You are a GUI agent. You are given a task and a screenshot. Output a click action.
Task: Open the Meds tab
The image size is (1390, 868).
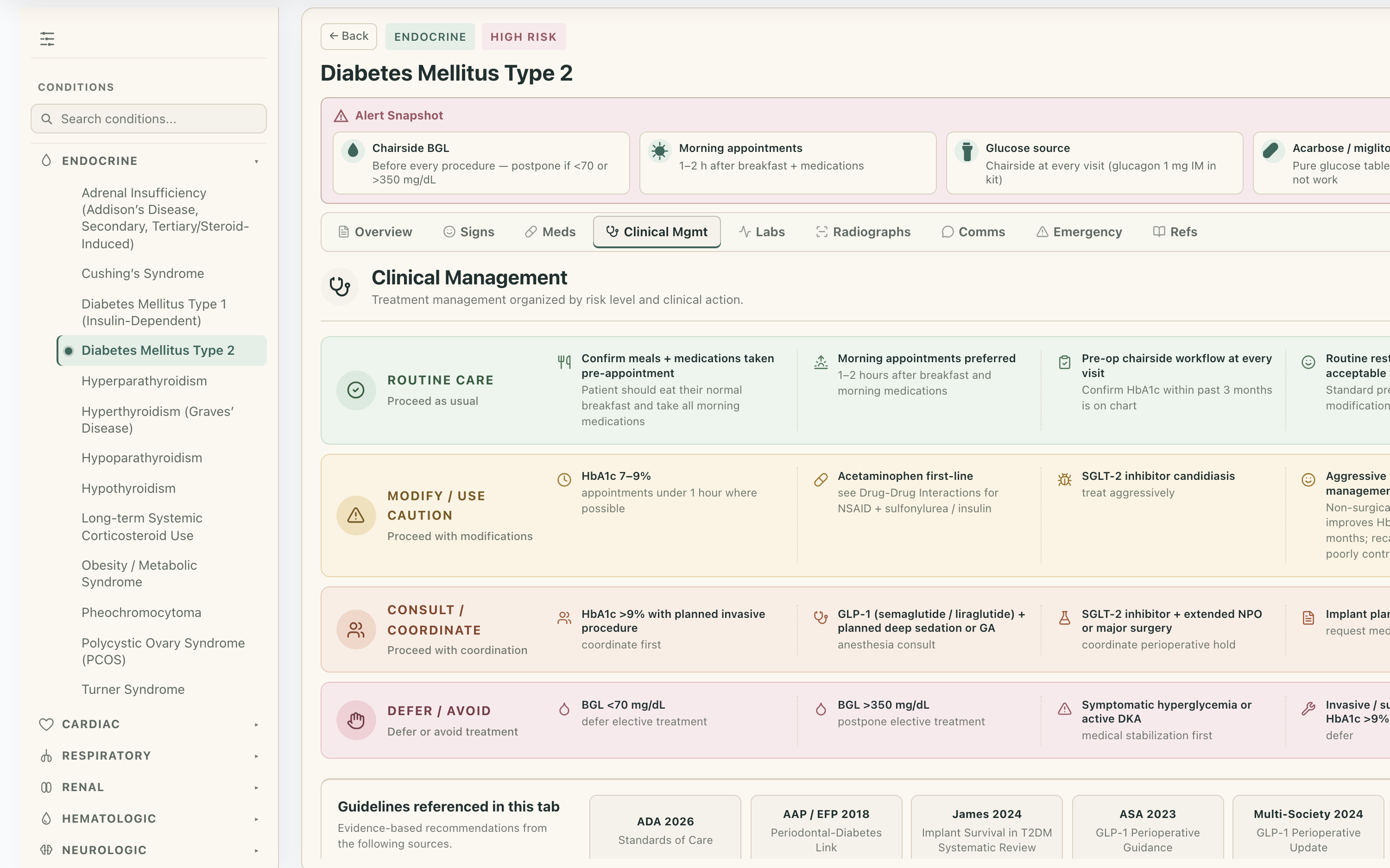tap(550, 232)
